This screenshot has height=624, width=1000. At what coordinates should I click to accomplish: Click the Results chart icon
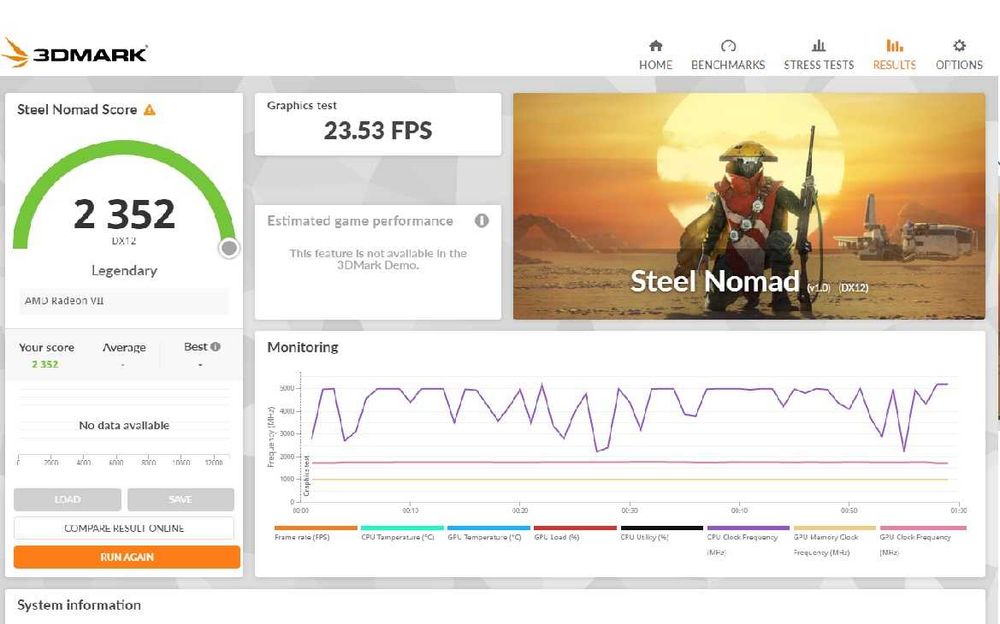[894, 46]
